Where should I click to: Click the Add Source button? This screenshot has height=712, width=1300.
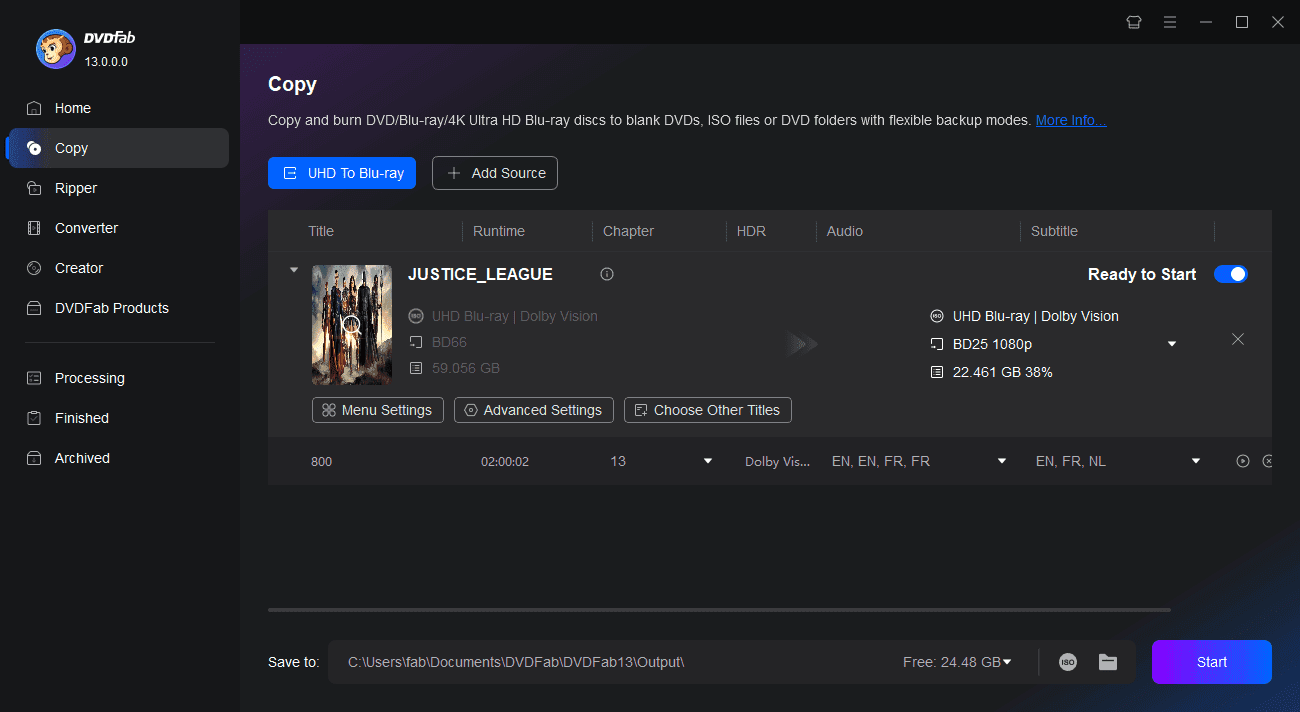click(495, 173)
